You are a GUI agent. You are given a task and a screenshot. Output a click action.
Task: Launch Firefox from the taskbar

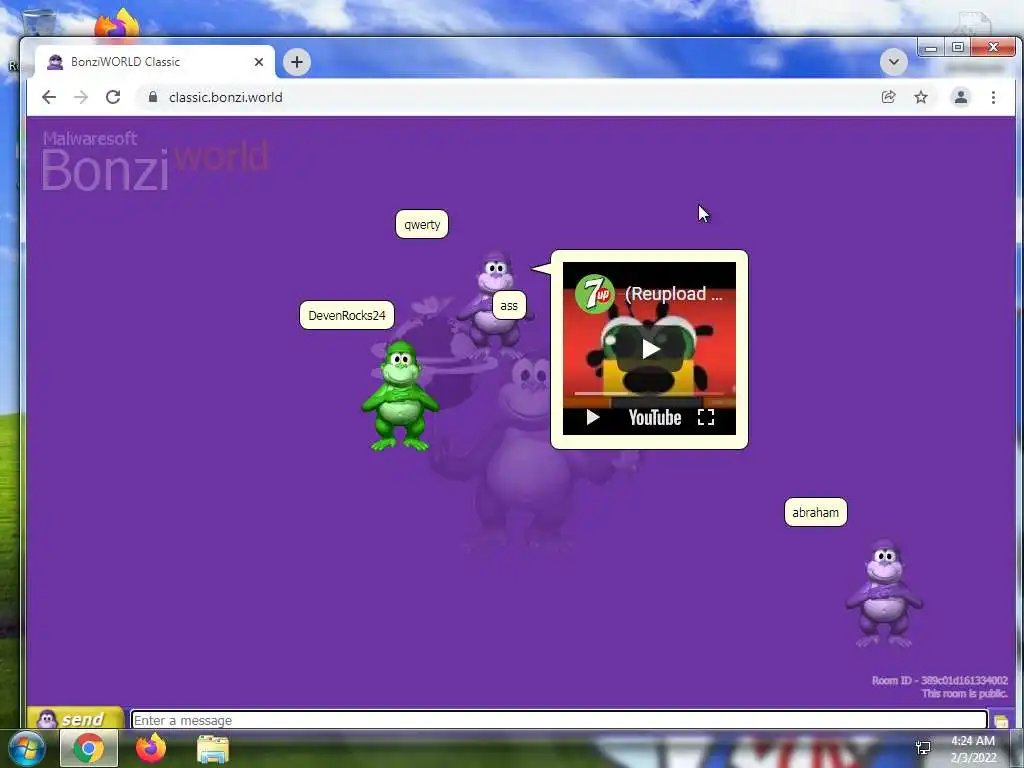(x=151, y=748)
